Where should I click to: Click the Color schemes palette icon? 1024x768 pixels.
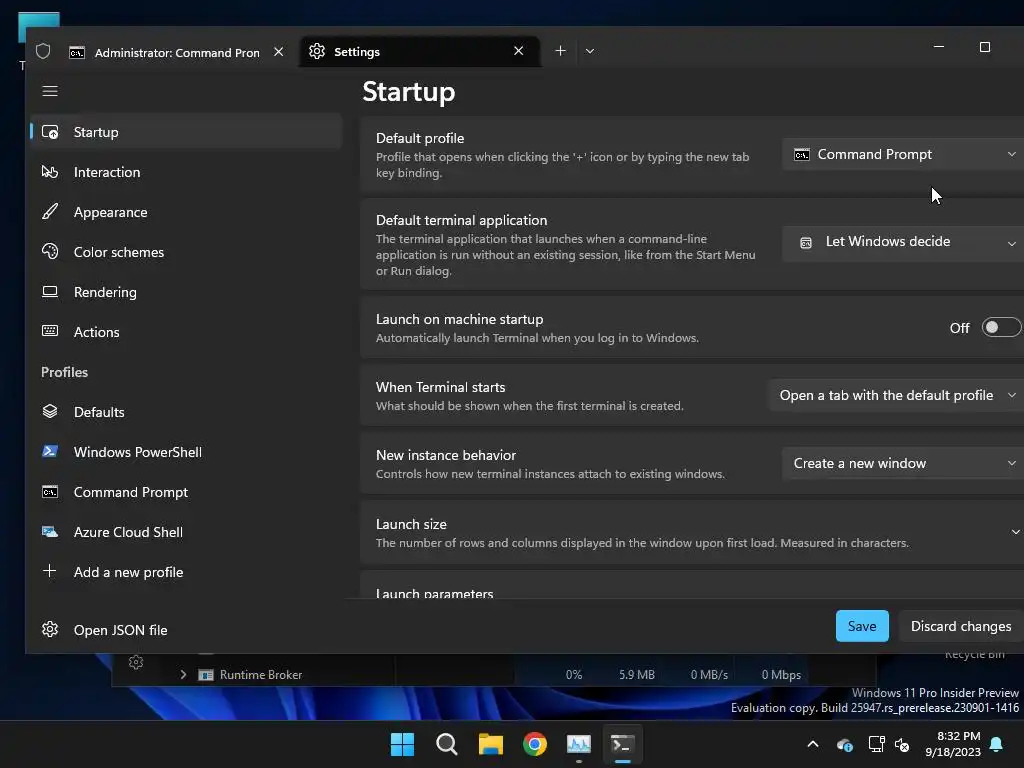50,252
